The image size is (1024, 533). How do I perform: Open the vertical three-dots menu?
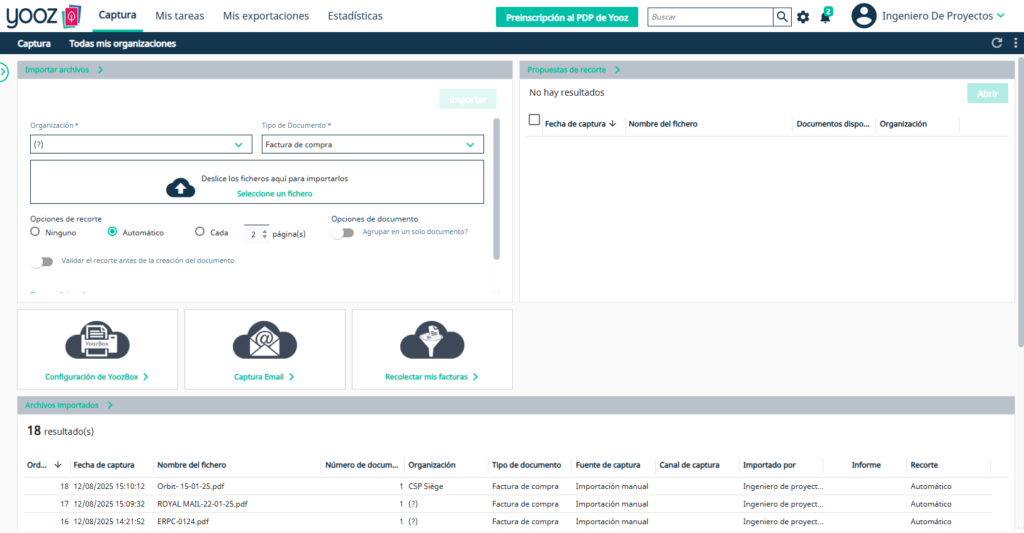[x=1016, y=43]
